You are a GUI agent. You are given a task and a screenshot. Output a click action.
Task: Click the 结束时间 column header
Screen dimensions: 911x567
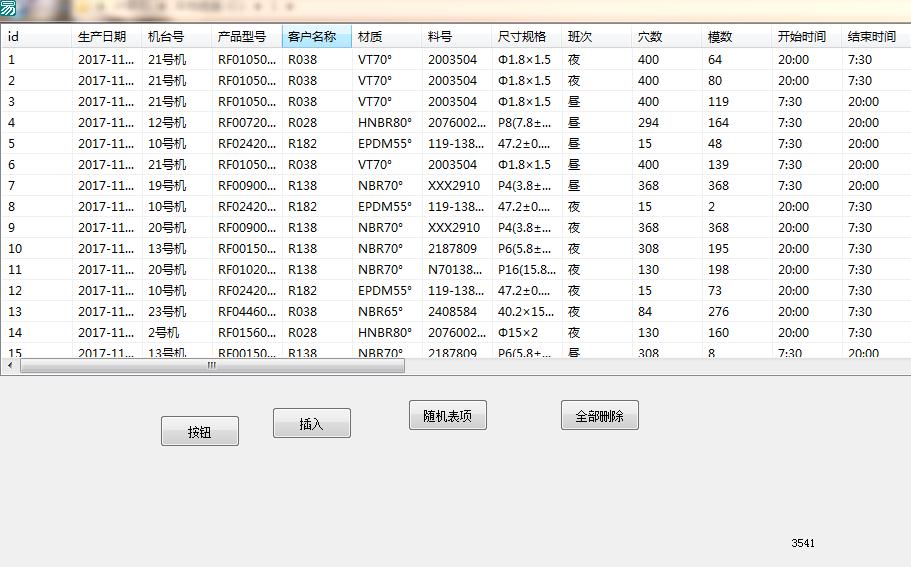coord(876,37)
